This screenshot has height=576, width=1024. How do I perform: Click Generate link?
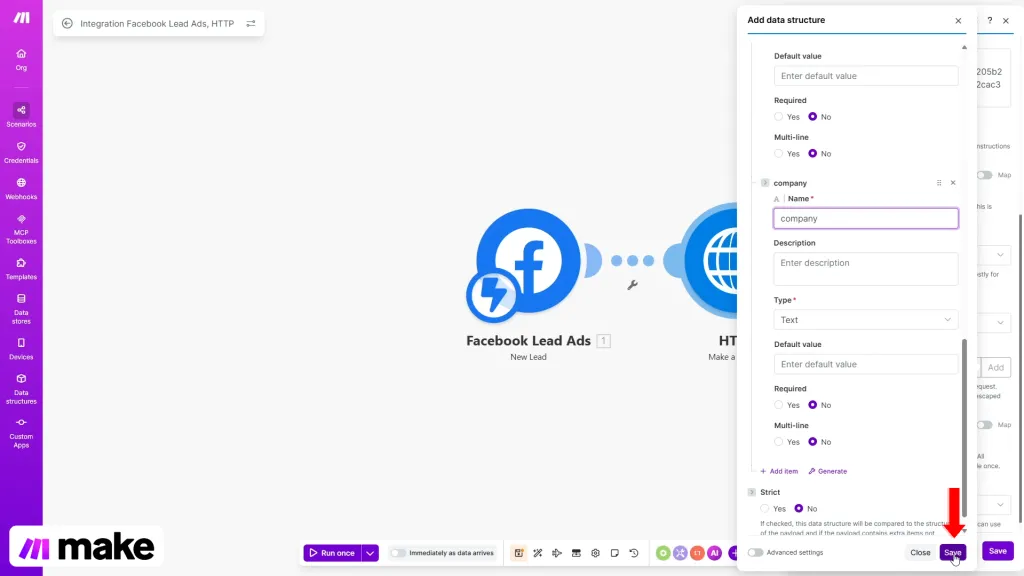coord(827,472)
